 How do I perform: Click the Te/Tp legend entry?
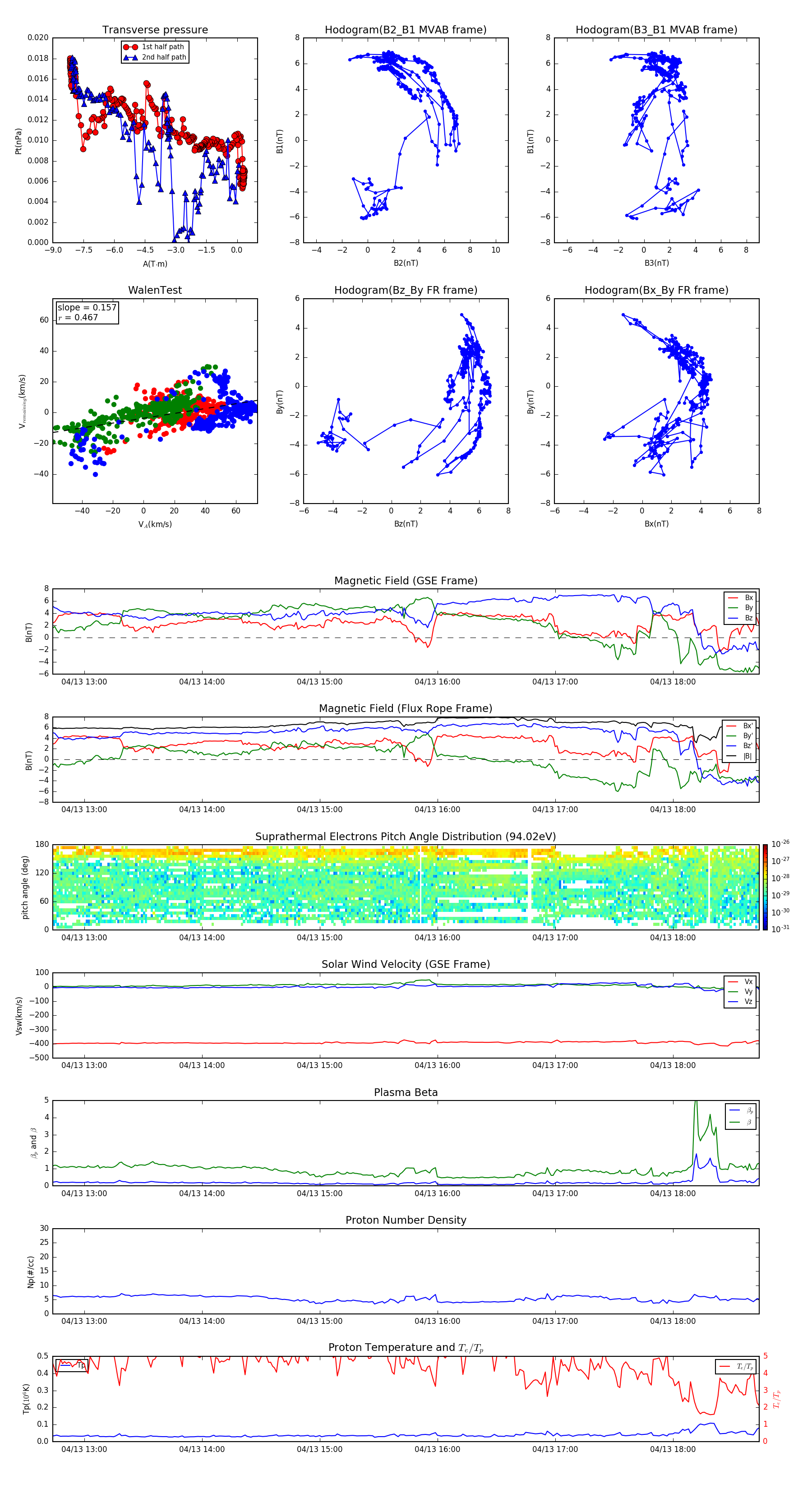736,1366
